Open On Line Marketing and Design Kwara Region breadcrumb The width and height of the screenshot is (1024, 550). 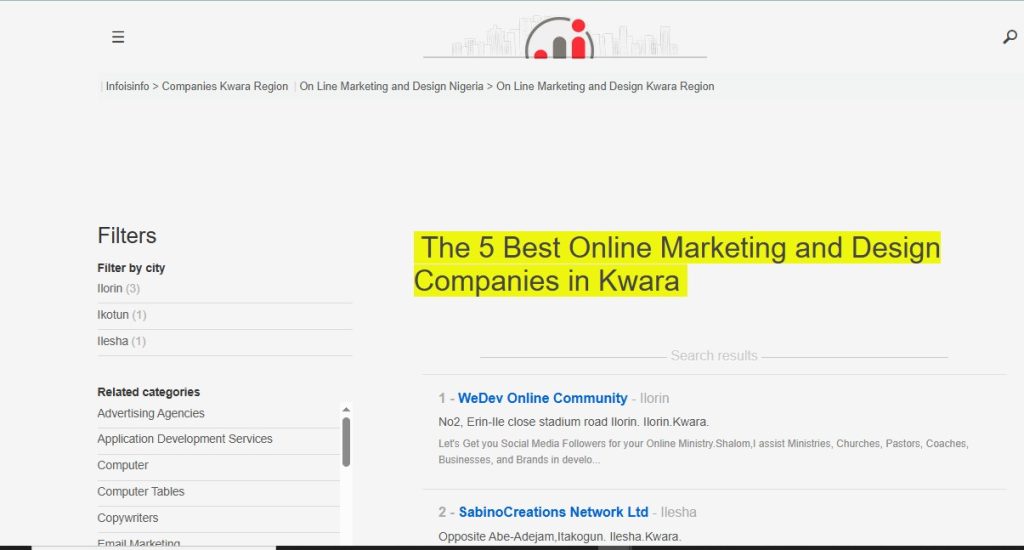(605, 86)
